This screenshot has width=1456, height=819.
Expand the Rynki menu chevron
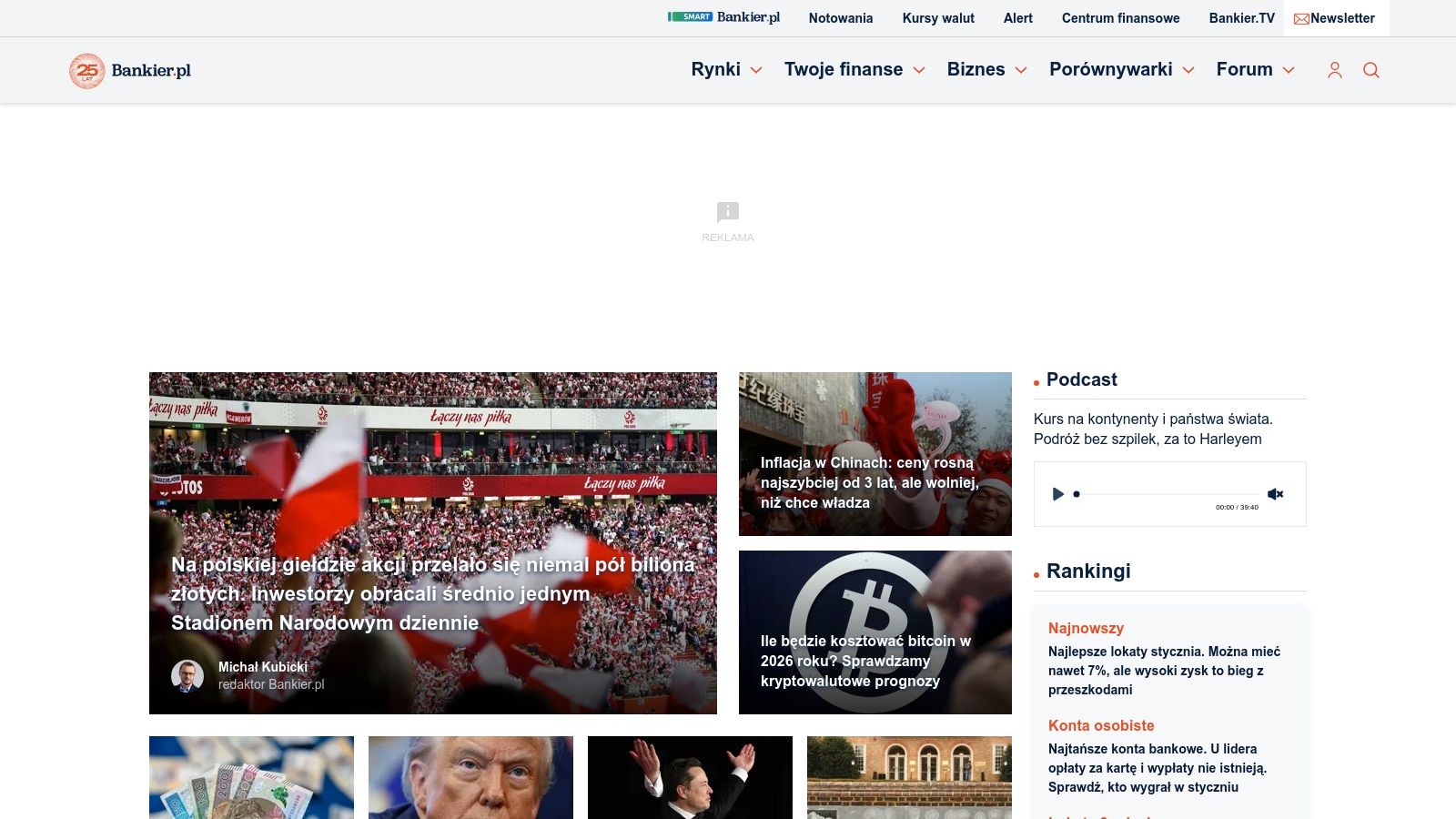pos(755,70)
